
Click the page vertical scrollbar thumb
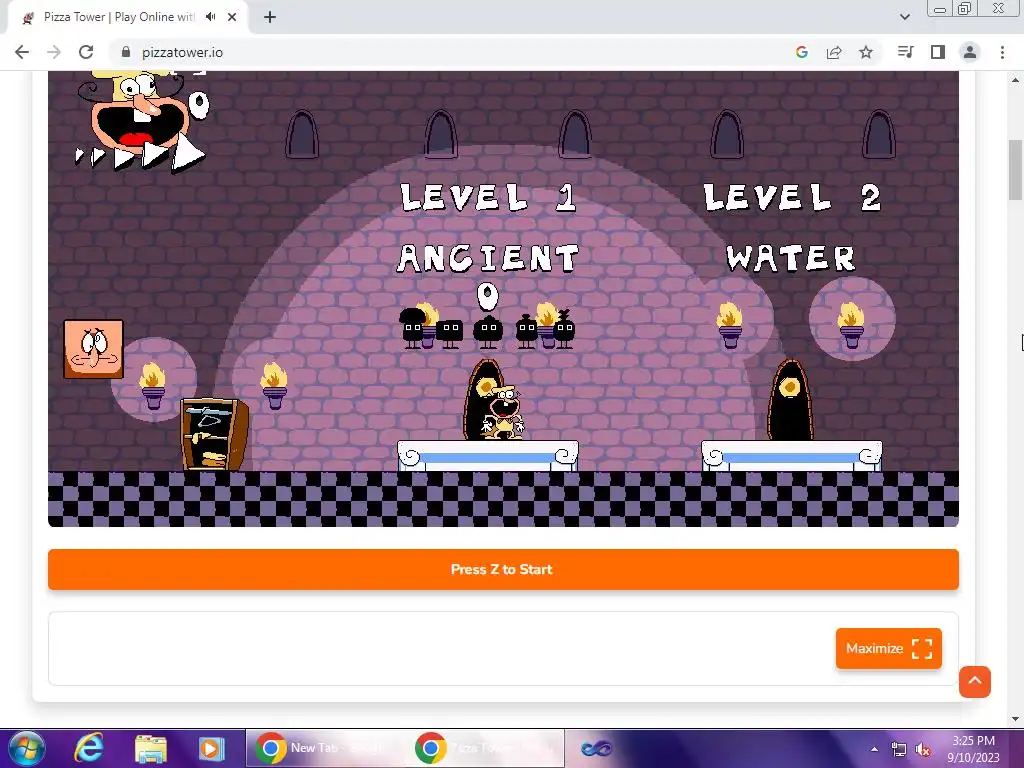point(1015,170)
